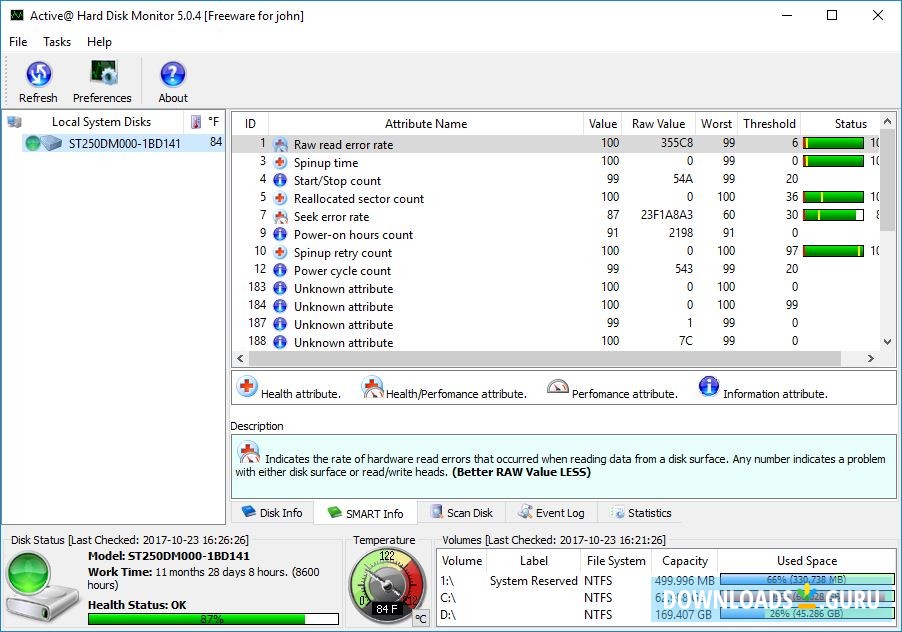Click the Capacity column header in volumes
Image resolution: width=902 pixels, height=632 pixels.
685,561
